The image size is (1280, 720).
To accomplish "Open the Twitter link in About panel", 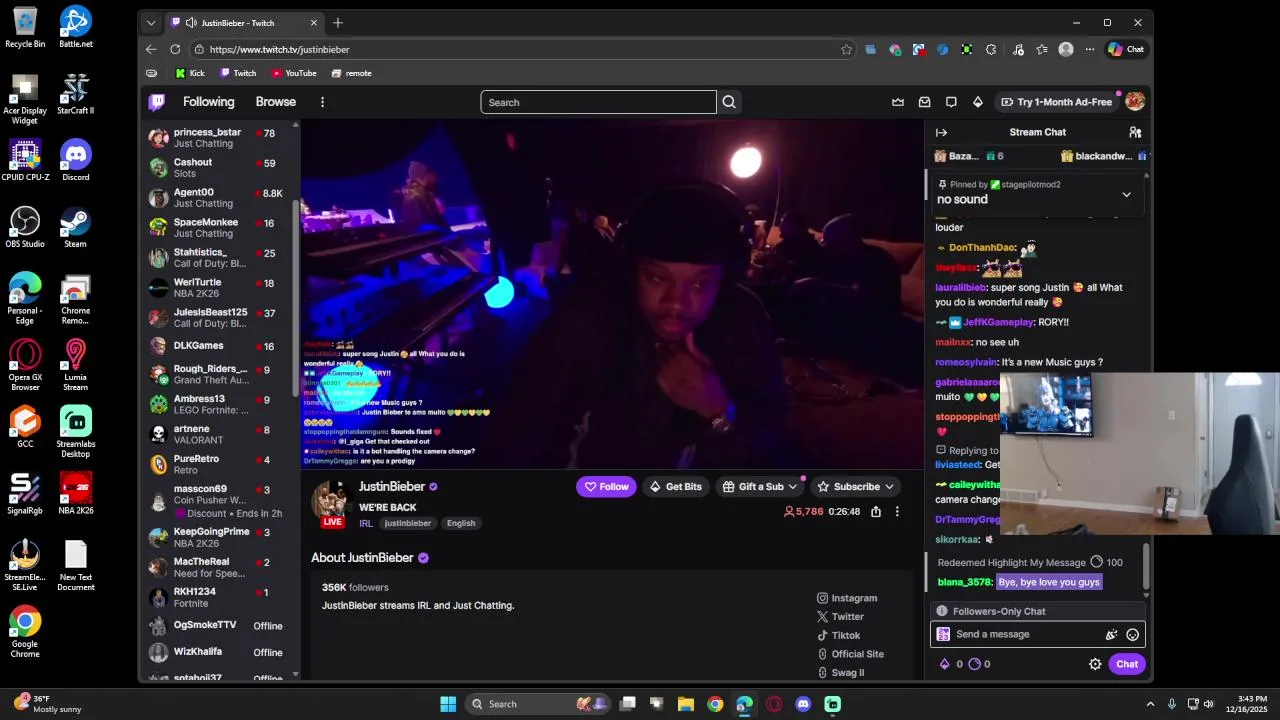I will click(840, 617).
